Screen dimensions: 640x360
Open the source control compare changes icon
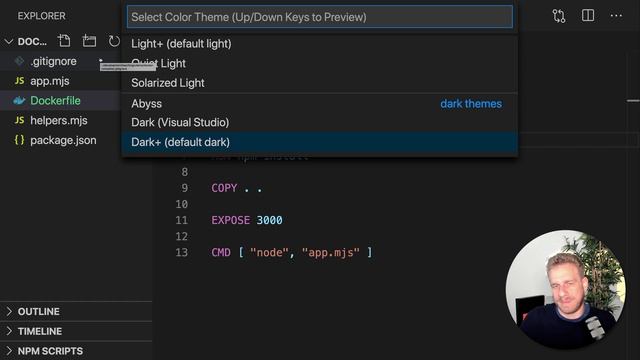coord(559,16)
